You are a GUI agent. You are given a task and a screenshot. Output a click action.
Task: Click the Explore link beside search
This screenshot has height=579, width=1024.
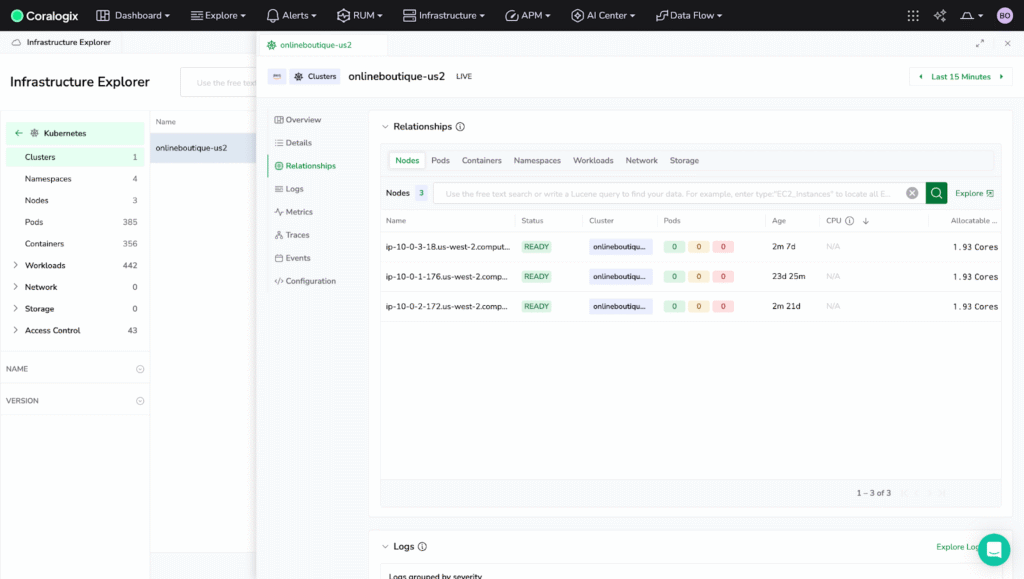974,193
